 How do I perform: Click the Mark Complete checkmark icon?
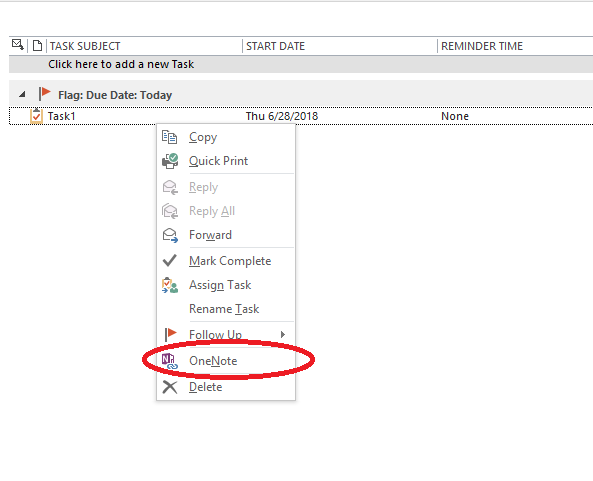point(169,261)
